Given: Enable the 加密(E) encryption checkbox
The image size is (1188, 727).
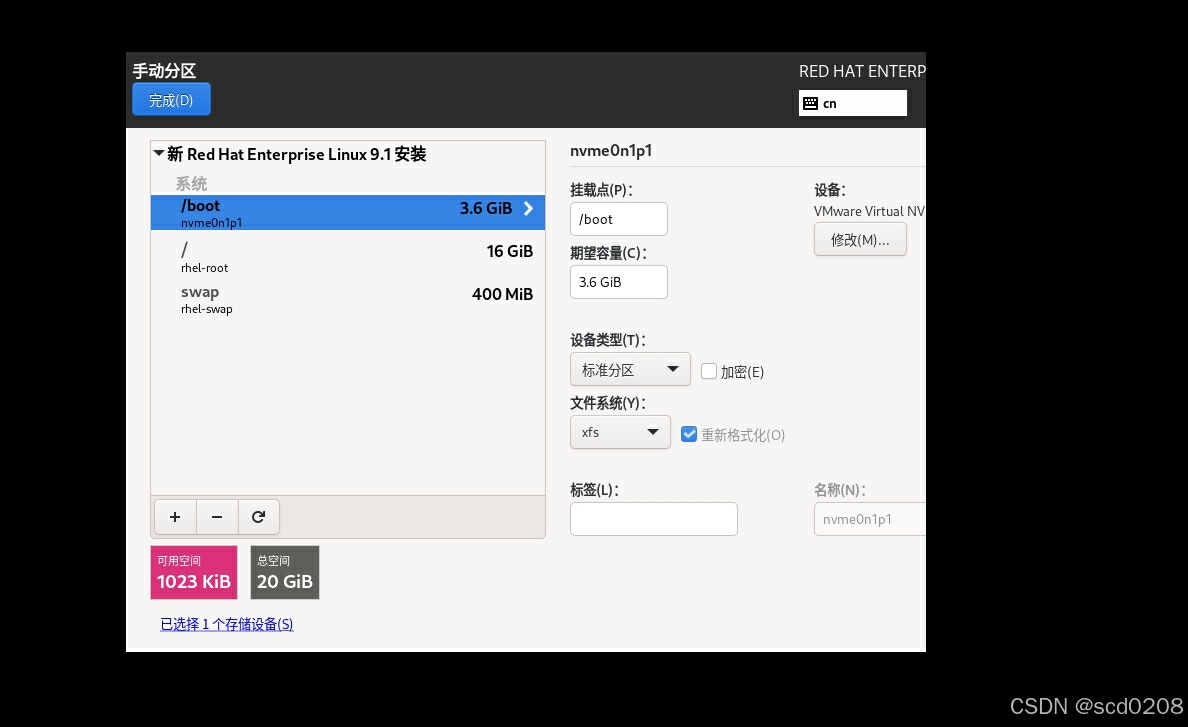Looking at the screenshot, I should pos(709,371).
